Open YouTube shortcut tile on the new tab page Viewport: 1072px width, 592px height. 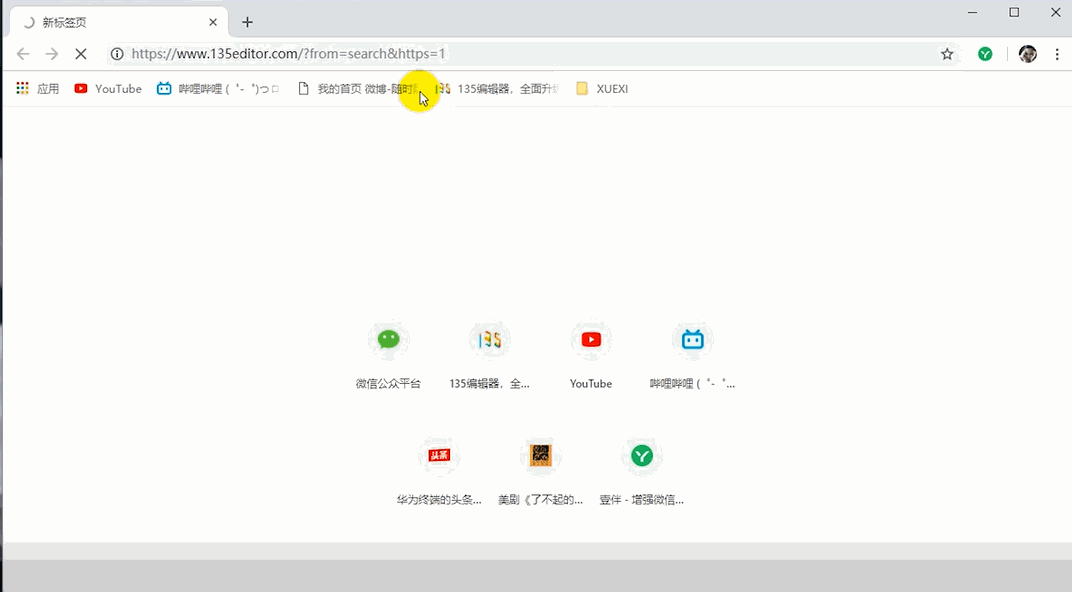[x=591, y=355]
